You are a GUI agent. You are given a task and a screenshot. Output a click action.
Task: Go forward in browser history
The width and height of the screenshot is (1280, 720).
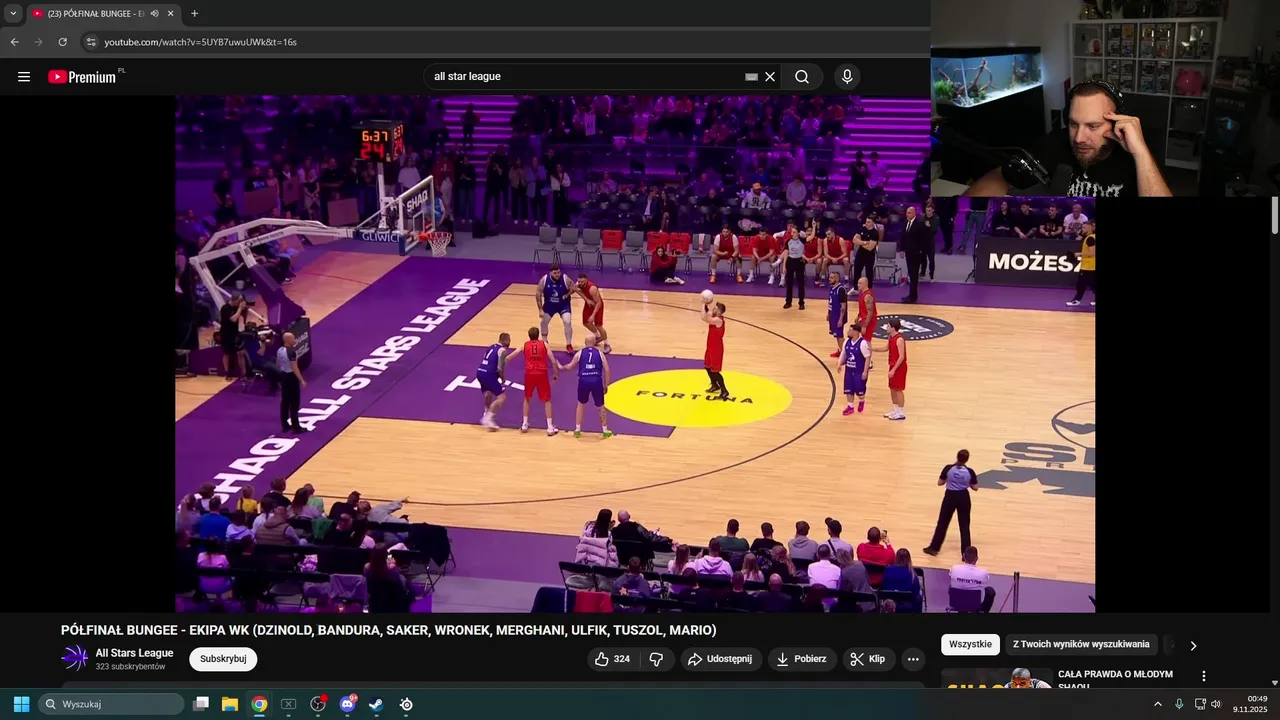tap(38, 42)
